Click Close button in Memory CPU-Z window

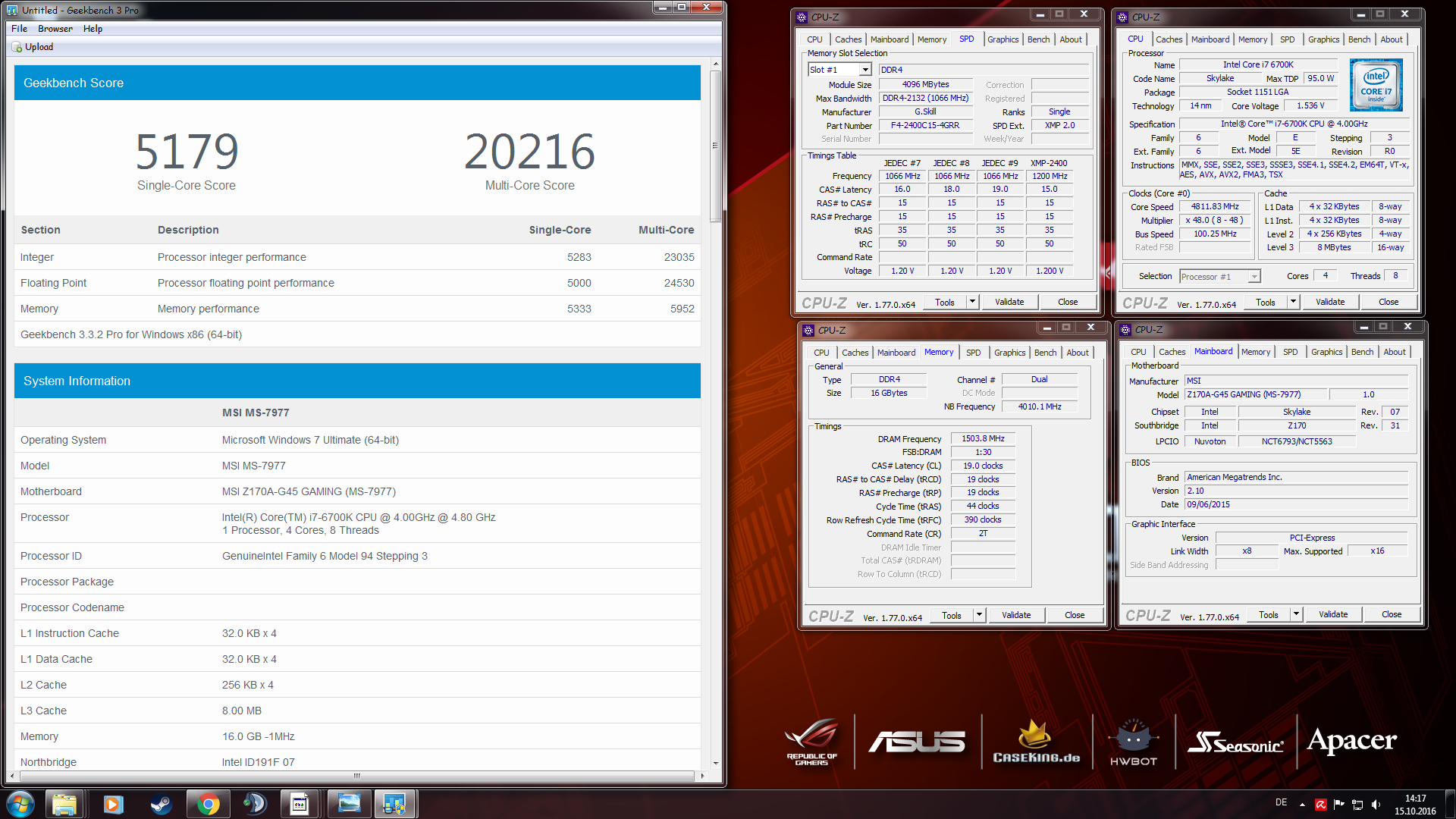[x=1075, y=615]
